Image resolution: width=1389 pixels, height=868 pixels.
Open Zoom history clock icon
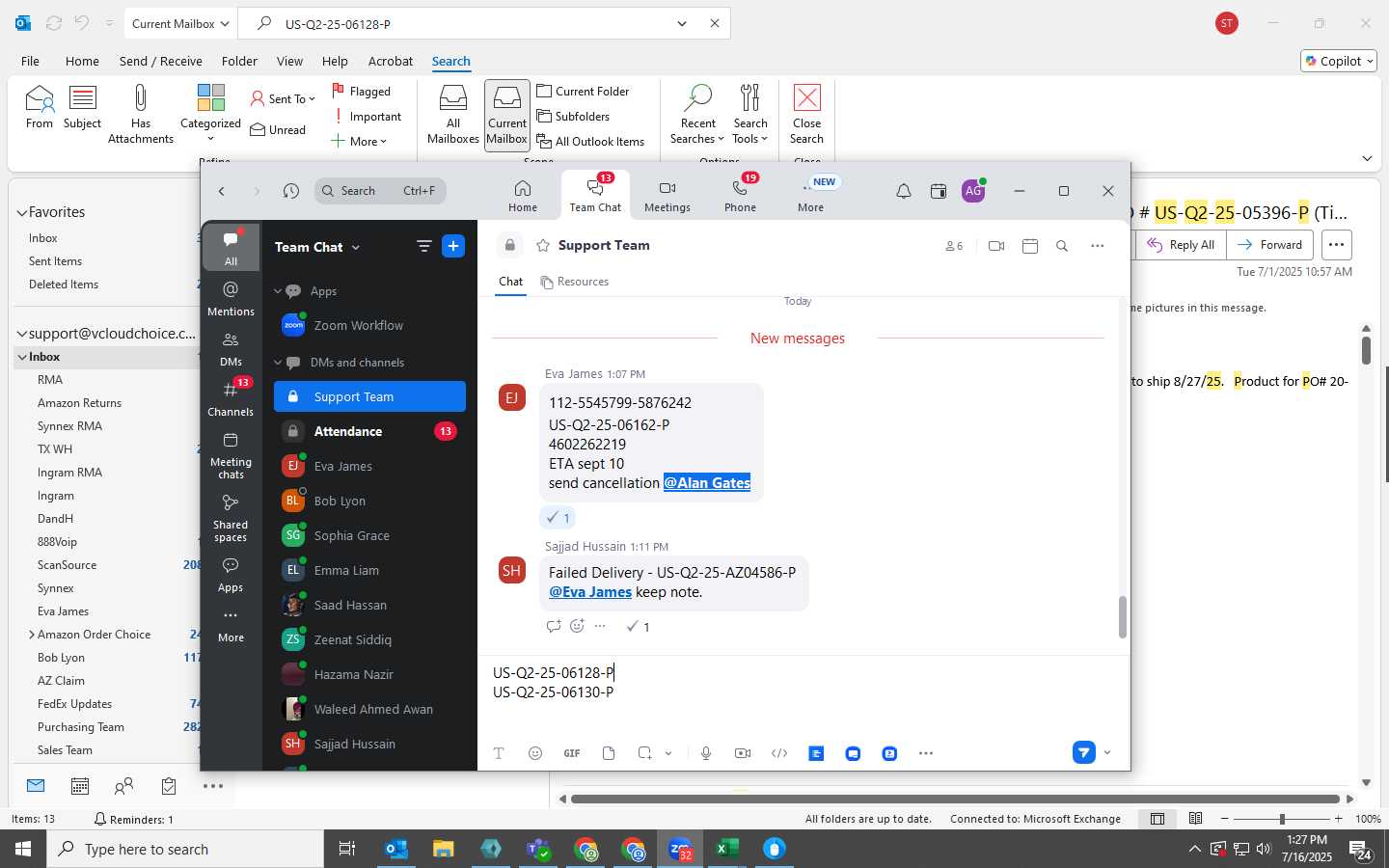click(291, 191)
